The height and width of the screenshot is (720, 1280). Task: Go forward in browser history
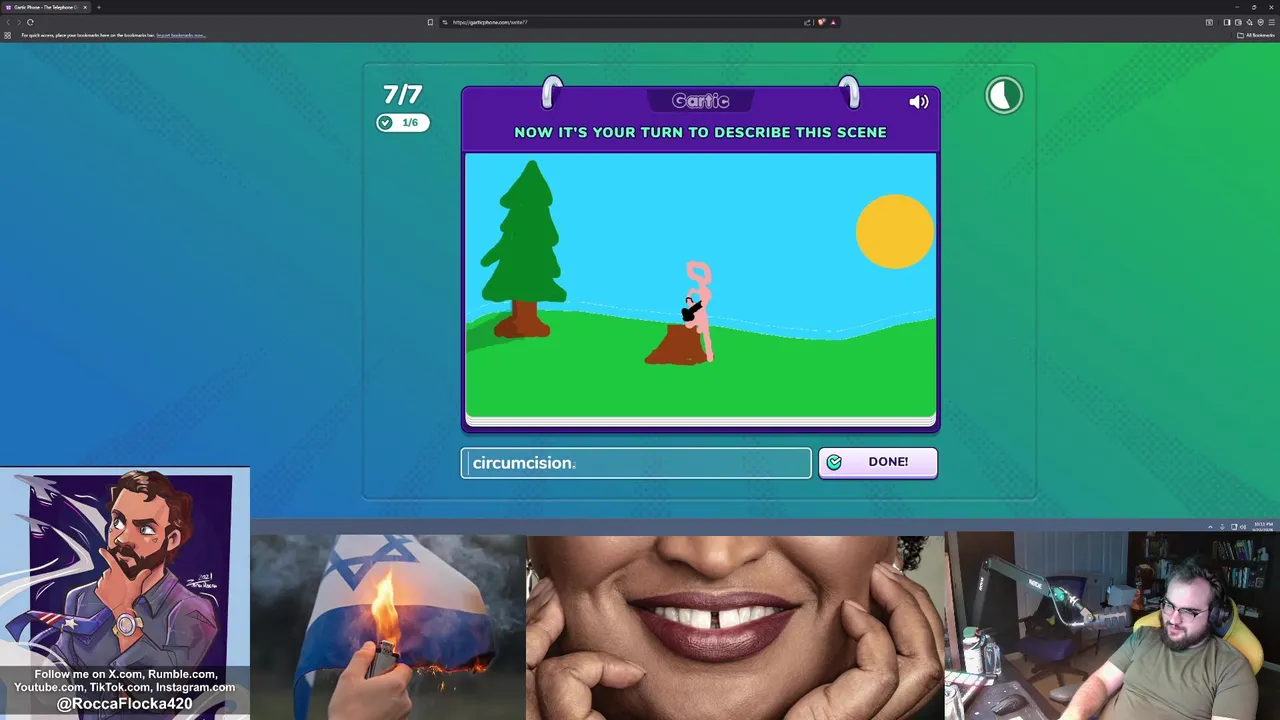pyautogui.click(x=19, y=22)
